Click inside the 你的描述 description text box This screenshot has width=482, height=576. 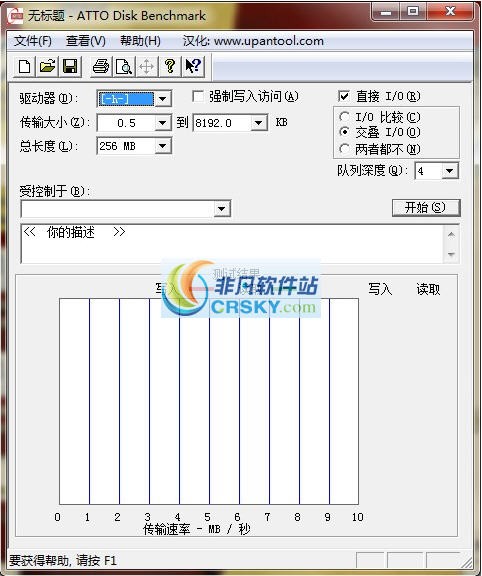click(233, 244)
